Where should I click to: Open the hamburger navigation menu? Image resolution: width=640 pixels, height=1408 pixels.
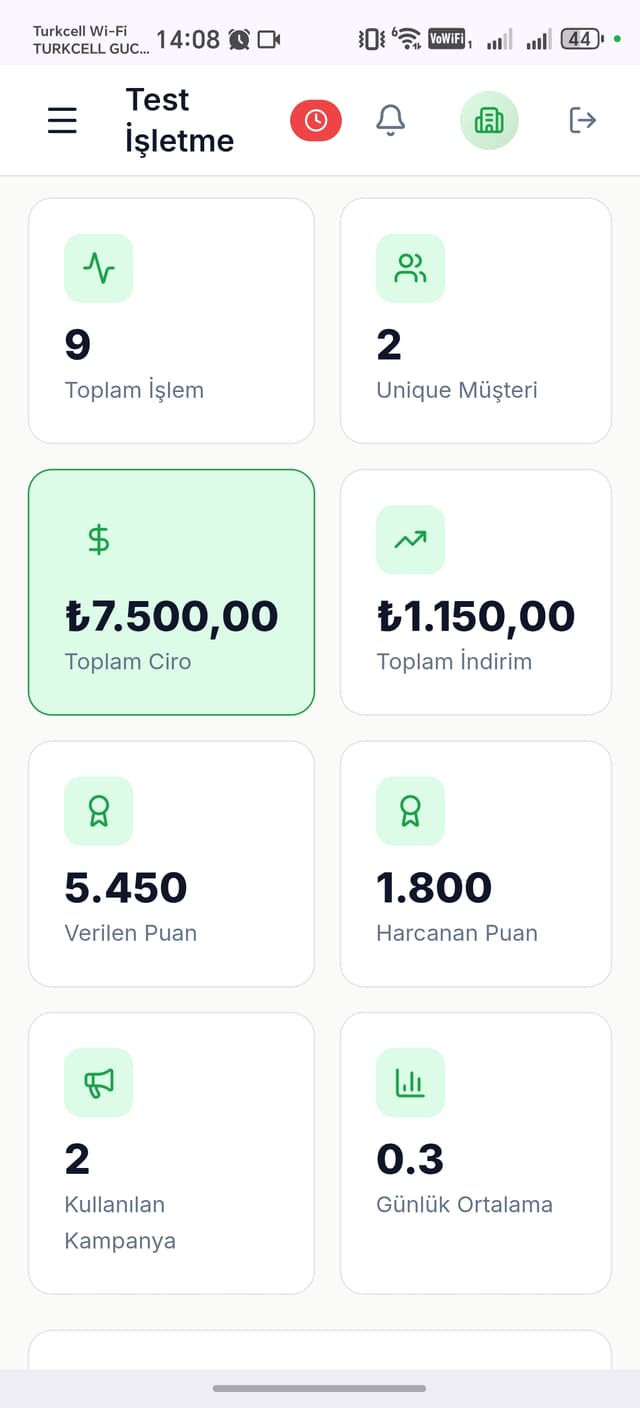62,119
